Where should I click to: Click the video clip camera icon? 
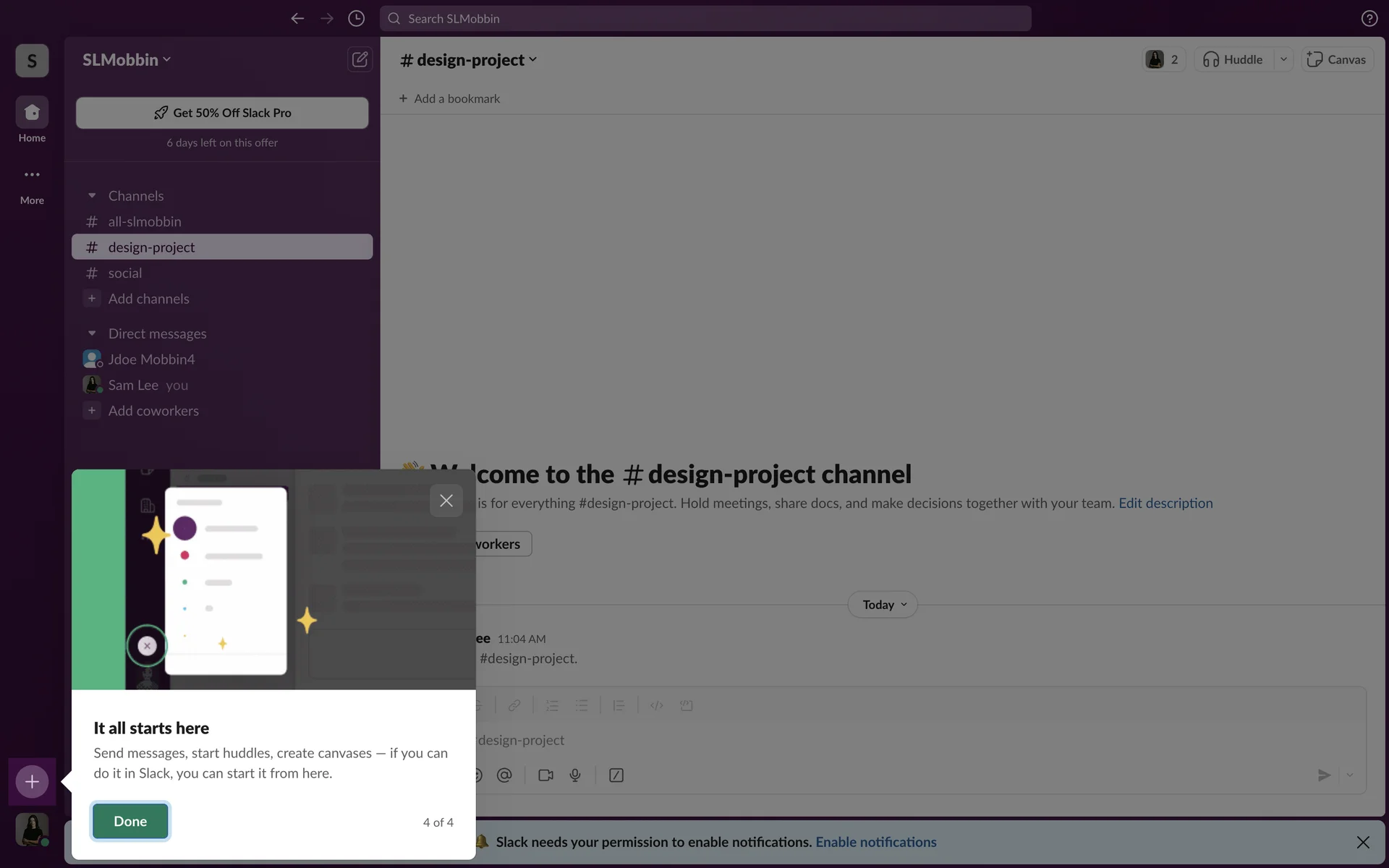545,775
